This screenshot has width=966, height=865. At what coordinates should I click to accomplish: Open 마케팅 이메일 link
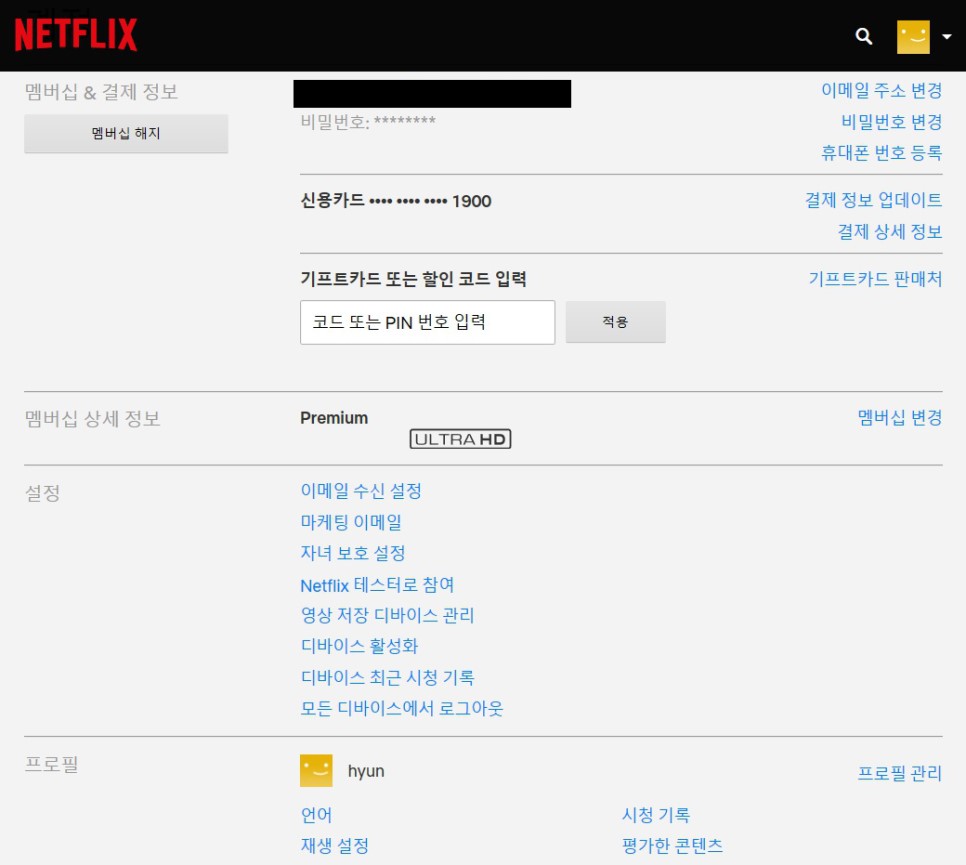click(351, 522)
